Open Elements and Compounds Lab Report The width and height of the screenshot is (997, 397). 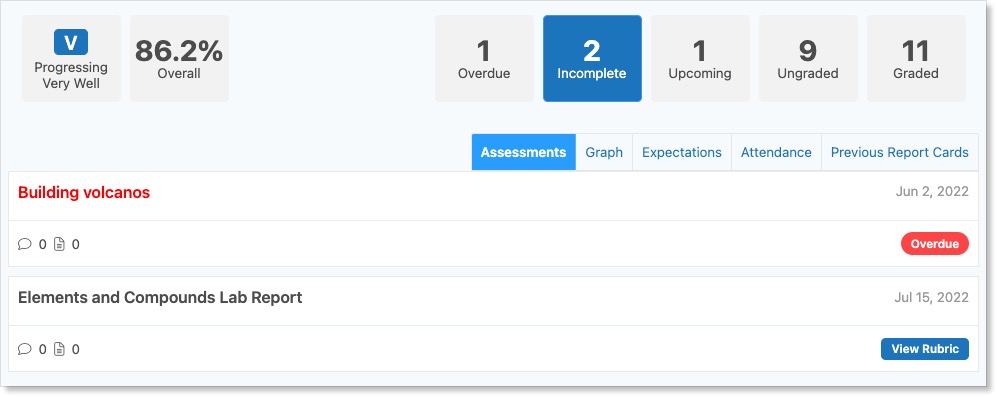pos(160,297)
